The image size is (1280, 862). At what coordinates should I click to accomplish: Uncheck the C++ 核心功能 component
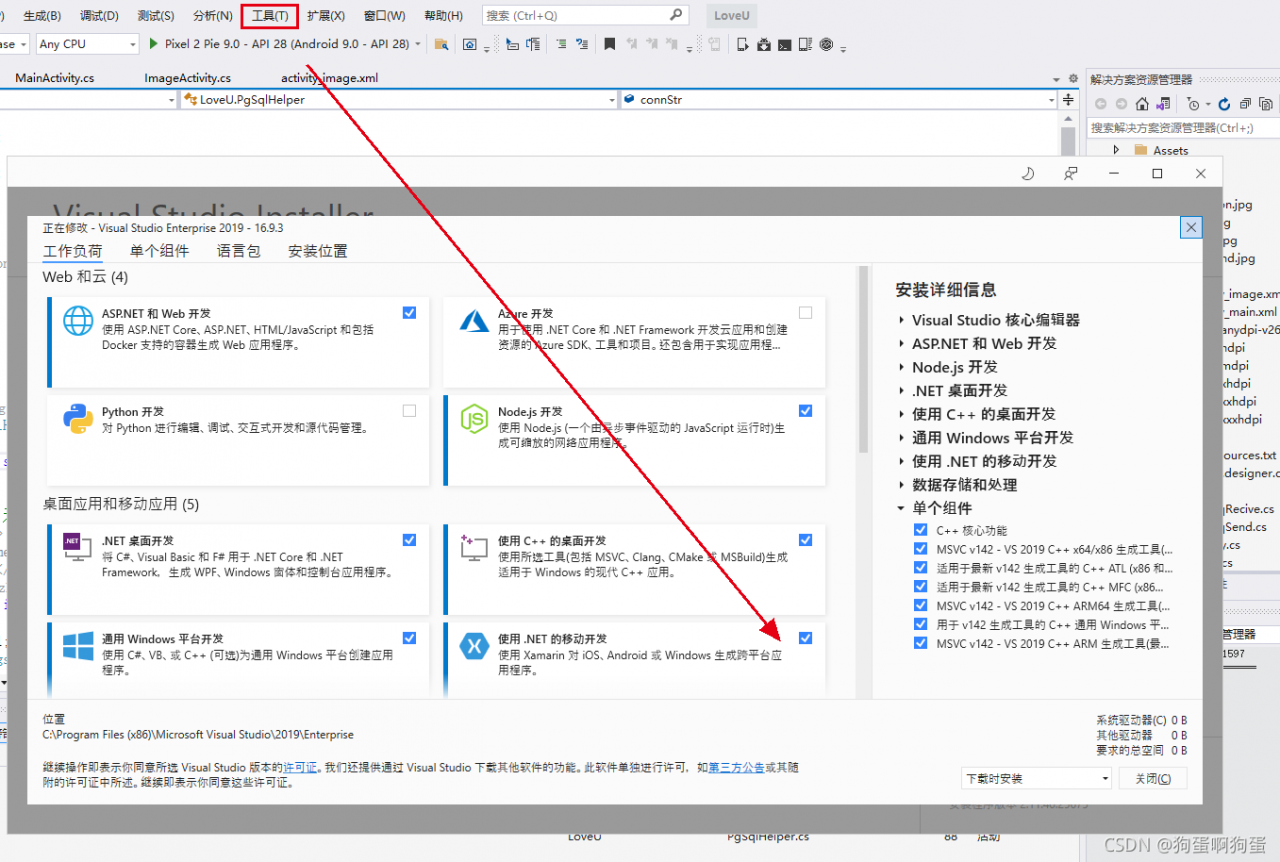[920, 530]
